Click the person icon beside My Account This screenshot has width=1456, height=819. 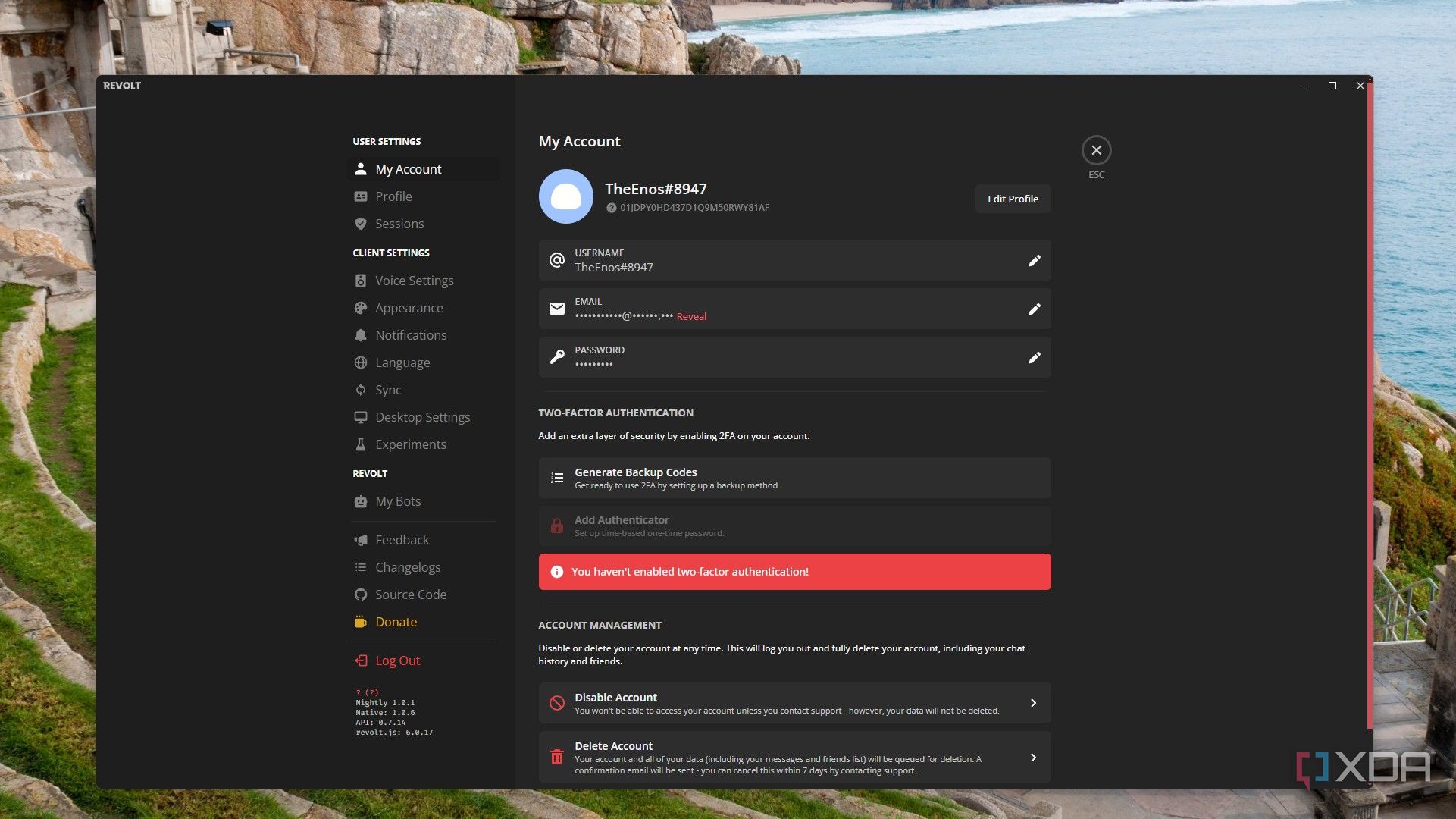361,168
